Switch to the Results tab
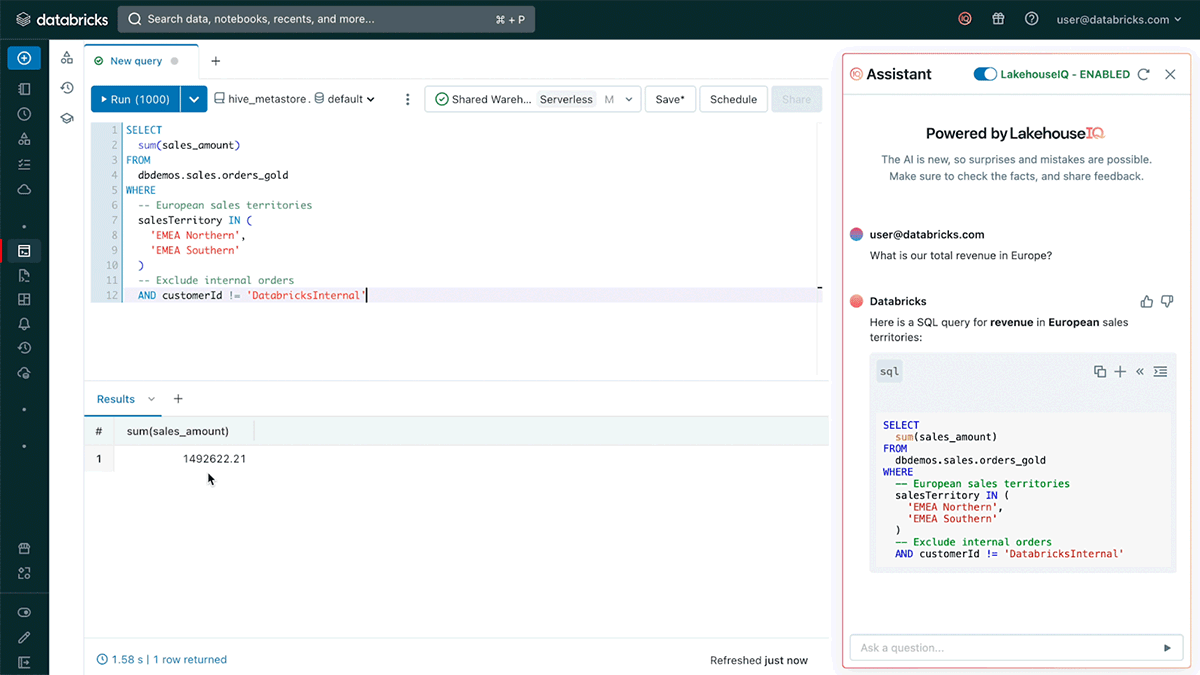Screen dimensions: 1200x675 116,399
